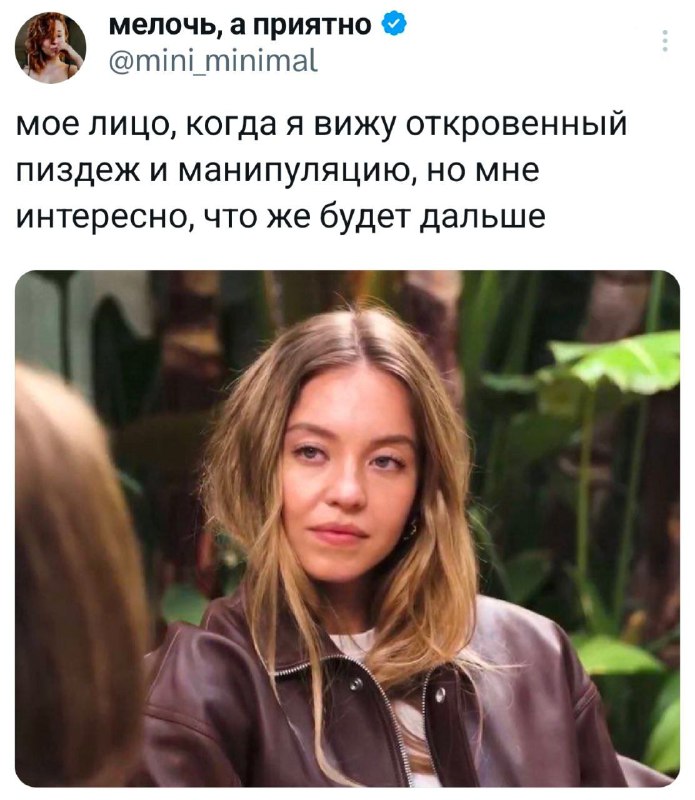This screenshot has height=800, width=695.
Task: Click the silver snap button on jacket
Action: coord(439,694)
